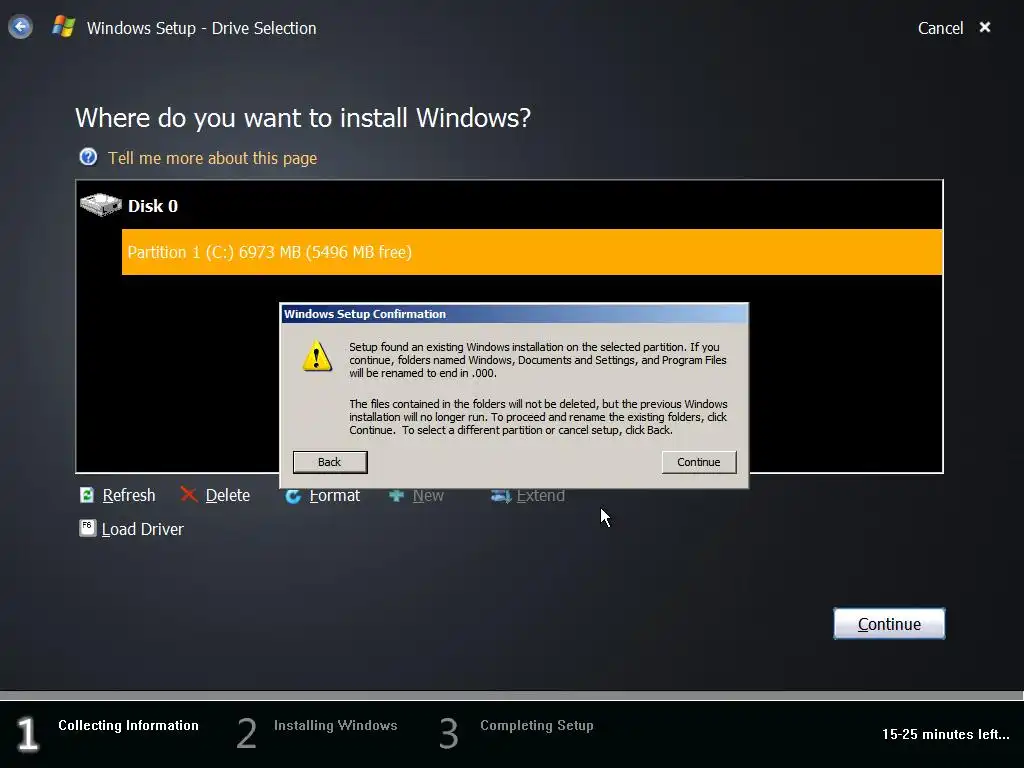Click Continue in the confirmation dialog
The width and height of the screenshot is (1024, 768).
coord(699,462)
